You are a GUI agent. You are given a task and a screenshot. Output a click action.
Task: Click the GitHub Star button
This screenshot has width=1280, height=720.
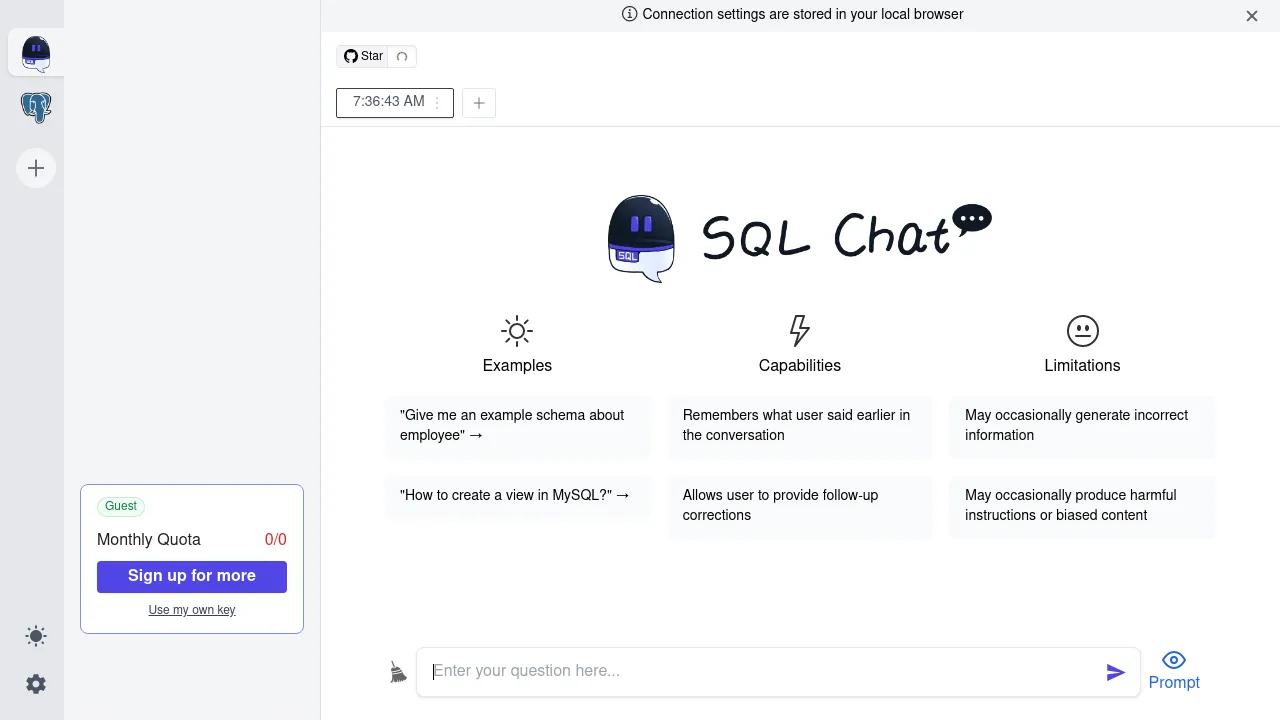point(363,56)
